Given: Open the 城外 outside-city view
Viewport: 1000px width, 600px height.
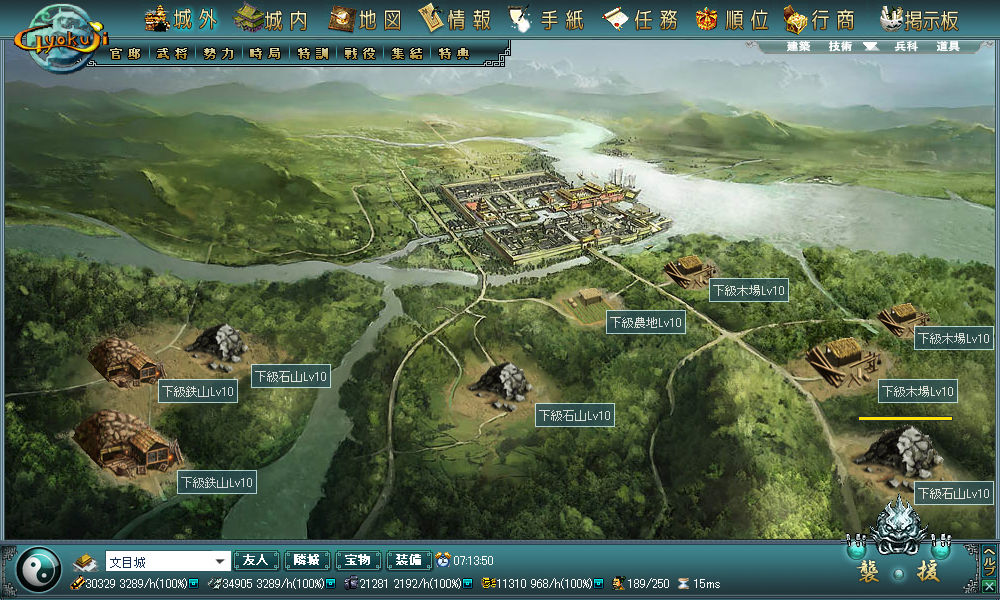Looking at the screenshot, I should click(x=181, y=20).
